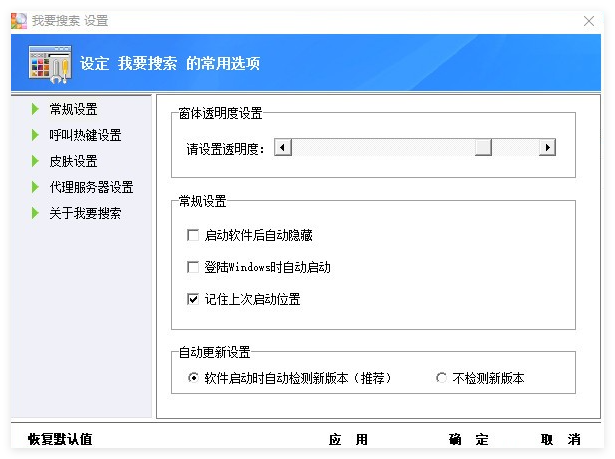
Task: Open the 常规设置 section
Action: [x=73, y=109]
